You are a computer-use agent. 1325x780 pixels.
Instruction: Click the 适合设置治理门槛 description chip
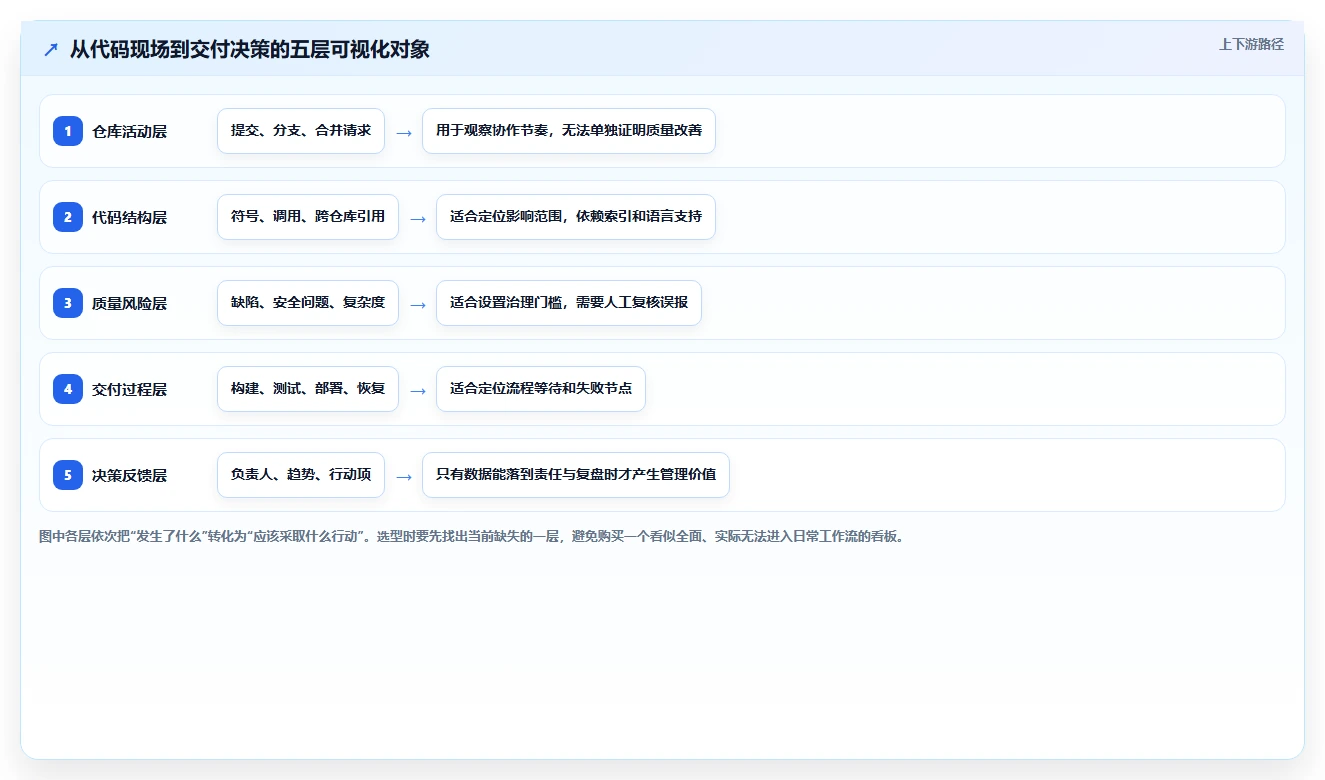(x=569, y=303)
